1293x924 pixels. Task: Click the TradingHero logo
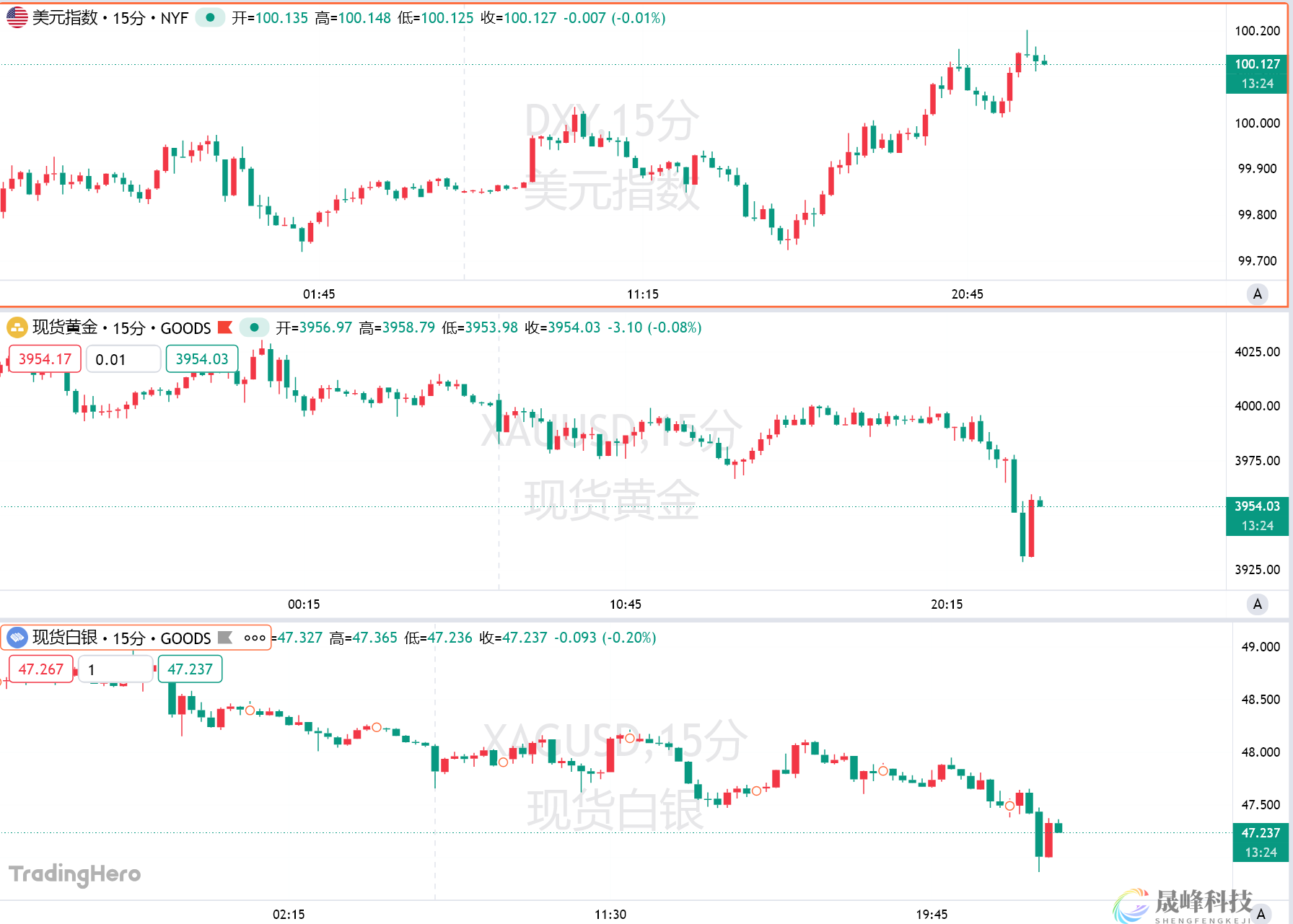pos(74,874)
